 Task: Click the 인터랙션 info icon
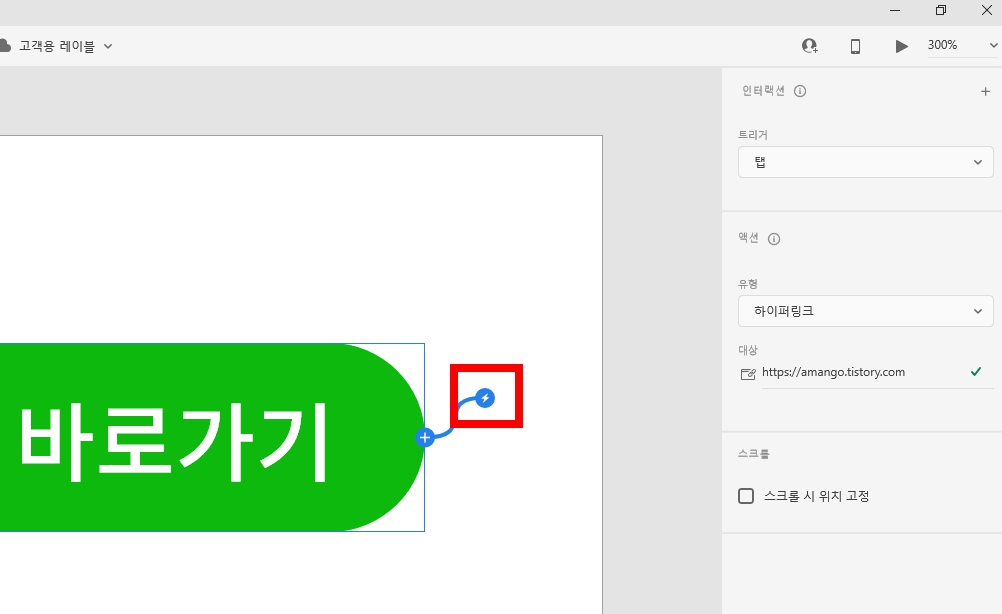799,90
